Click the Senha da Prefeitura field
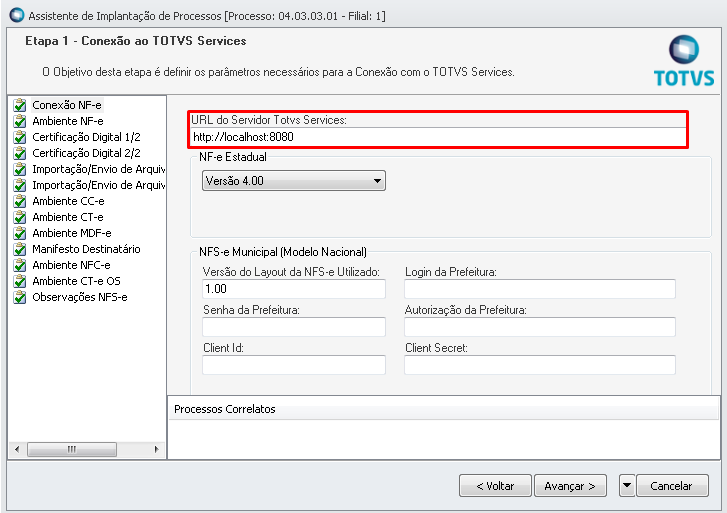The height and width of the screenshot is (513, 727). 293,327
